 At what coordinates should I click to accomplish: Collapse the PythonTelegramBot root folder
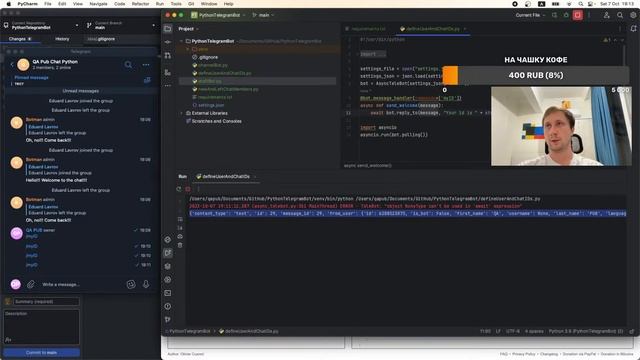click(182, 41)
